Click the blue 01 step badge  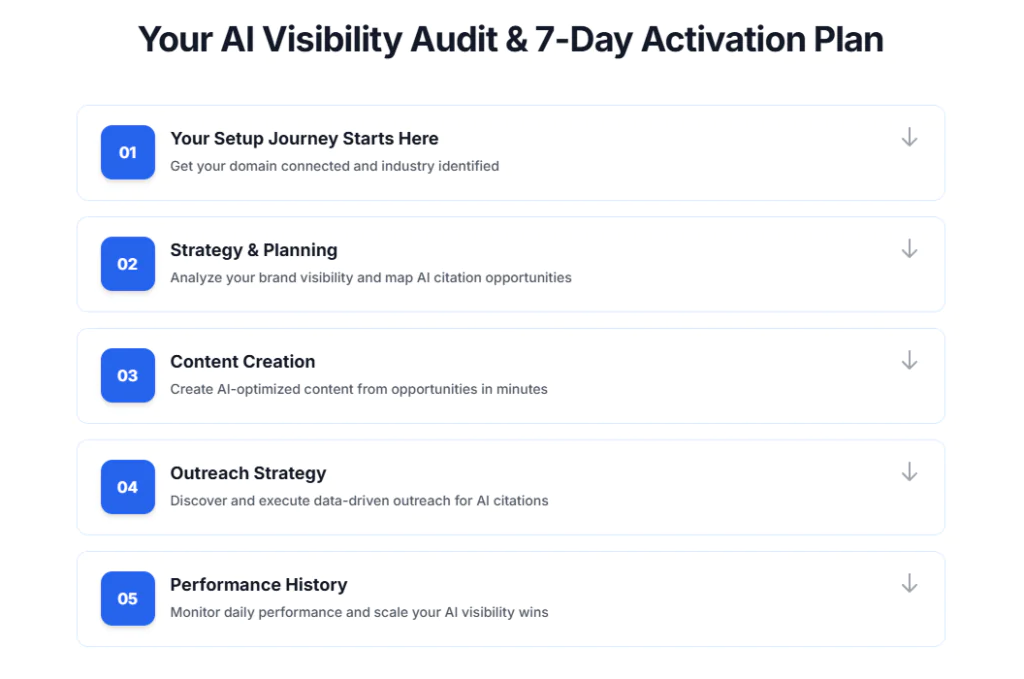click(x=128, y=153)
